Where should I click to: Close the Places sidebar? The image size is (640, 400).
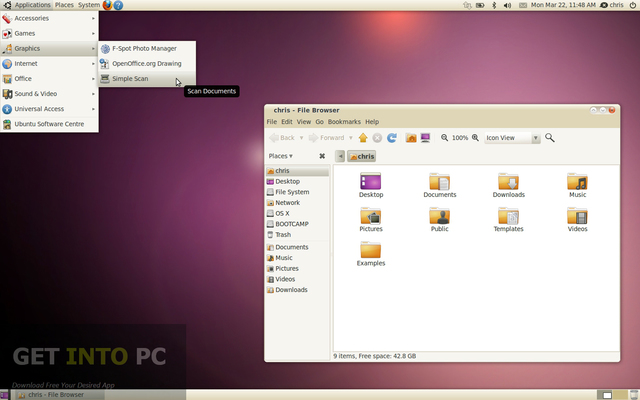click(x=322, y=156)
